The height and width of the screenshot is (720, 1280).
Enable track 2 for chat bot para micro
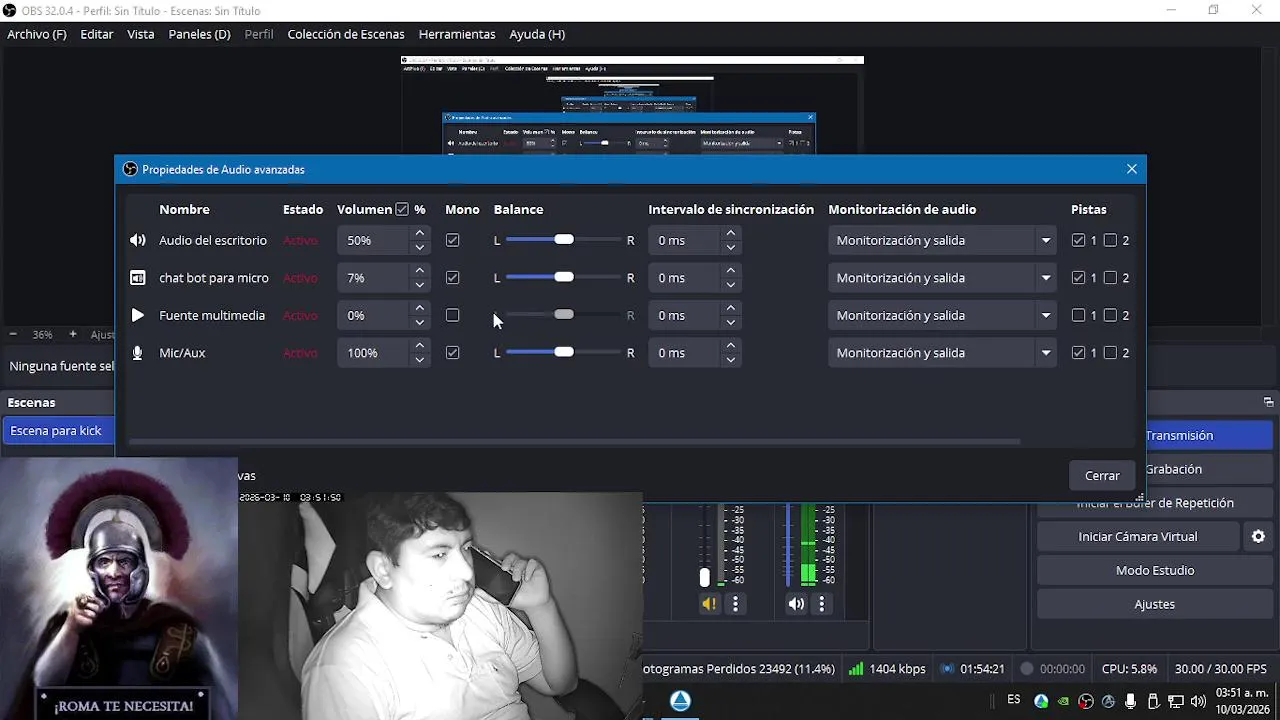(1110, 278)
